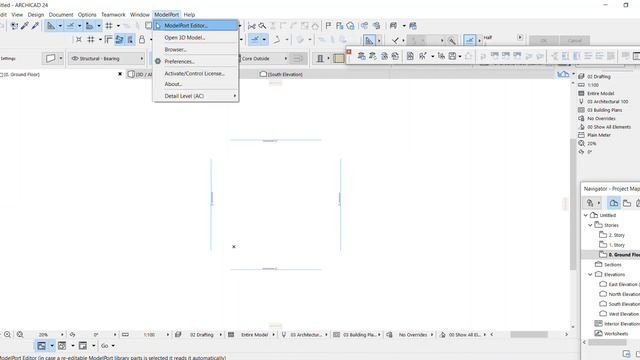
Task: Open ModelPort Editor from the menu
Action: coord(196,25)
